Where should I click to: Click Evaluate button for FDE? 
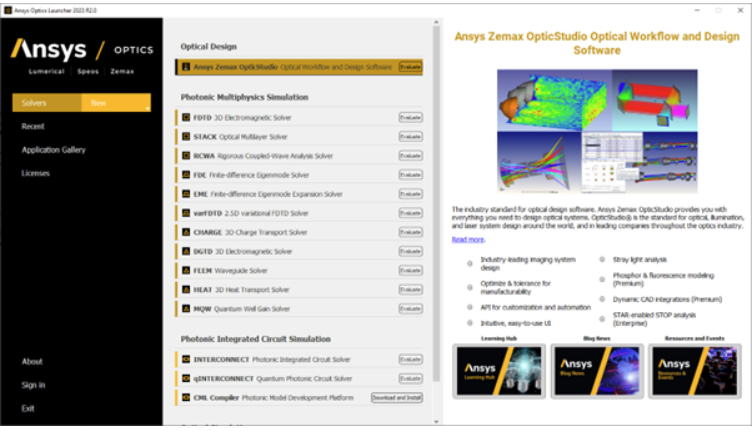click(x=410, y=175)
